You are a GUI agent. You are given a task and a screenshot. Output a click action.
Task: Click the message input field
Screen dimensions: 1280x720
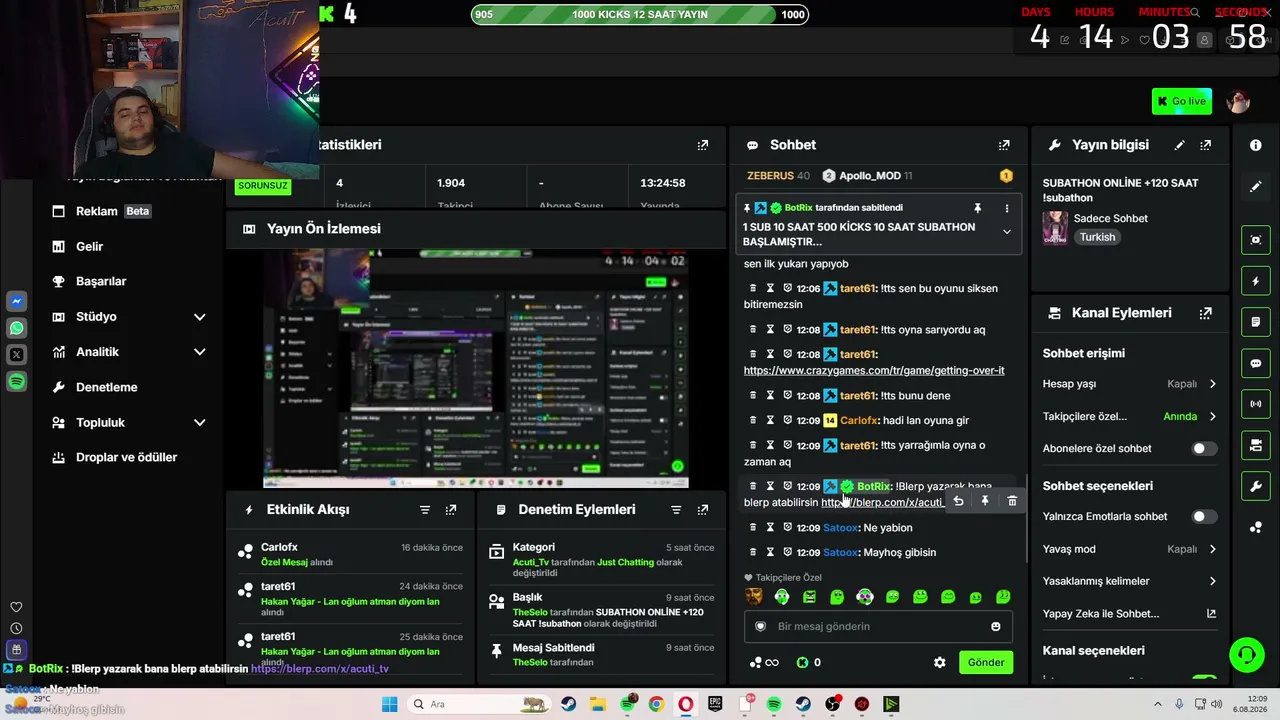878,627
